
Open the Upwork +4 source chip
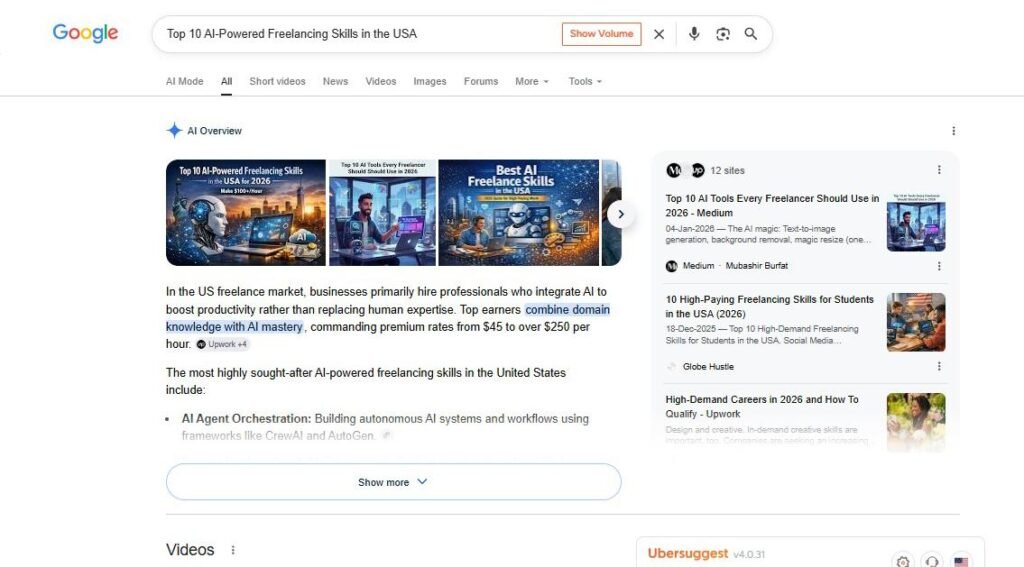(223, 344)
